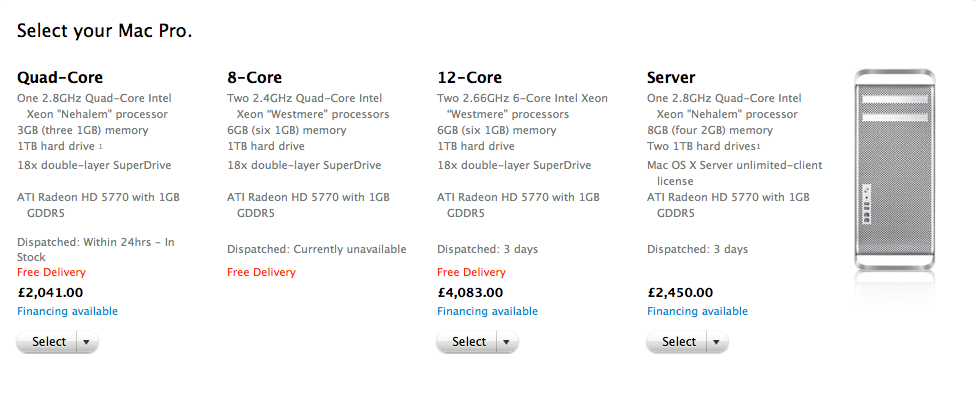This screenshot has height=402, width=975.
Task: Click the Server heading
Action: pos(671,78)
